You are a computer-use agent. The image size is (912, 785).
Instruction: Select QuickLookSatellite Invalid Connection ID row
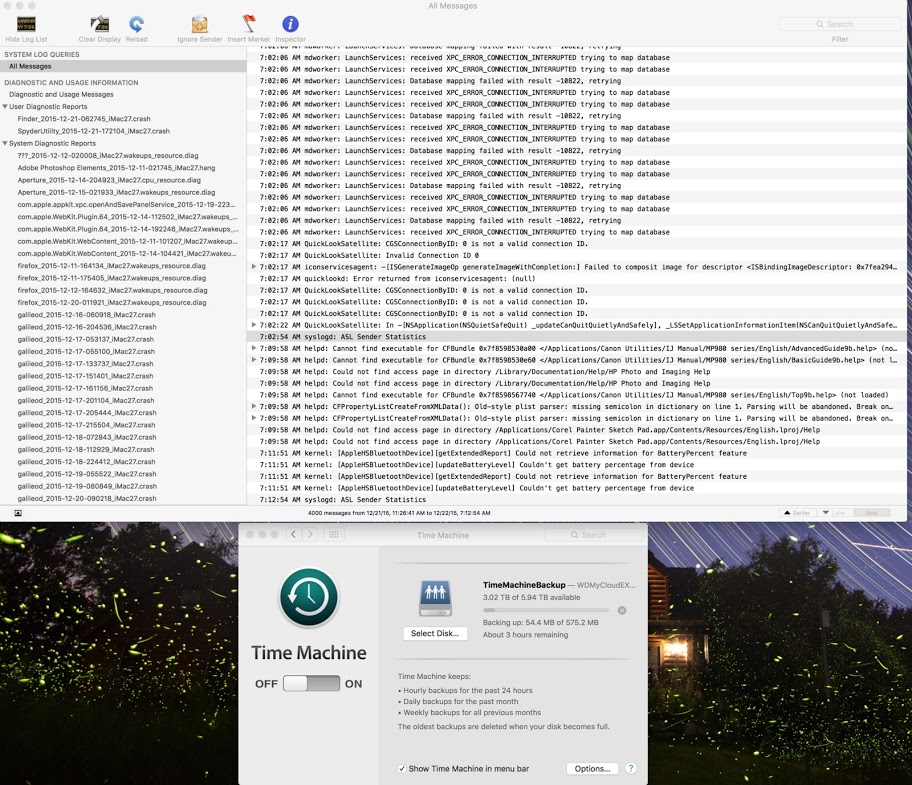(x=576, y=255)
